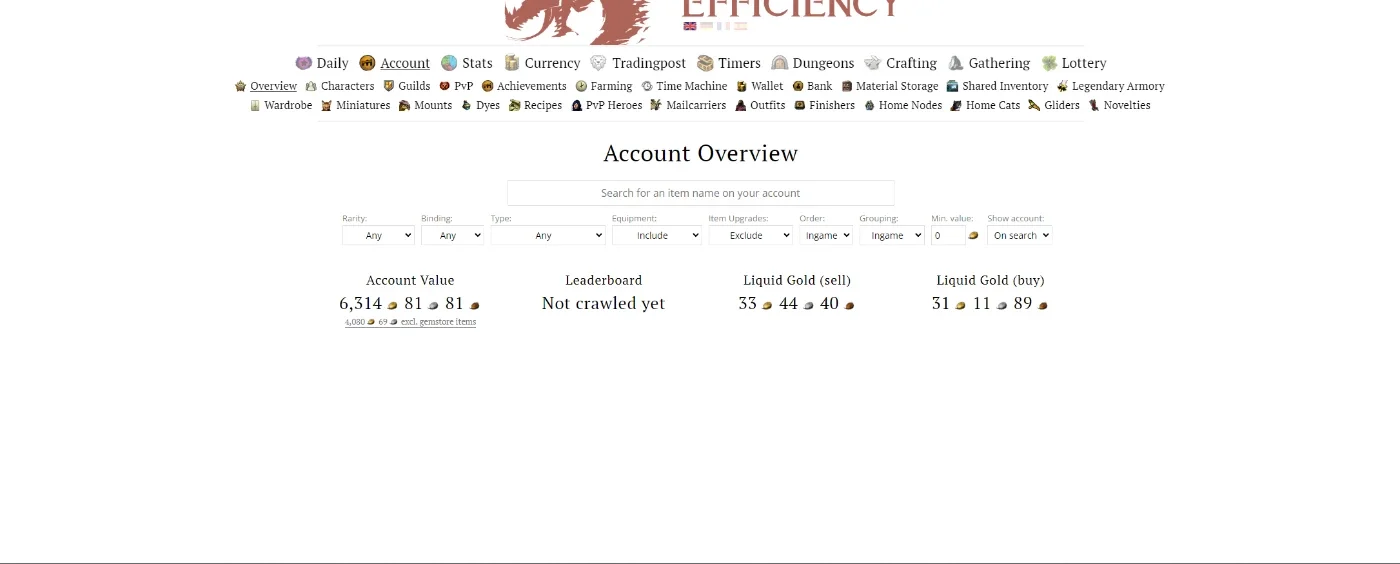This screenshot has height=564, width=1400.
Task: Open the Rarity dropdown
Action: [x=378, y=235]
